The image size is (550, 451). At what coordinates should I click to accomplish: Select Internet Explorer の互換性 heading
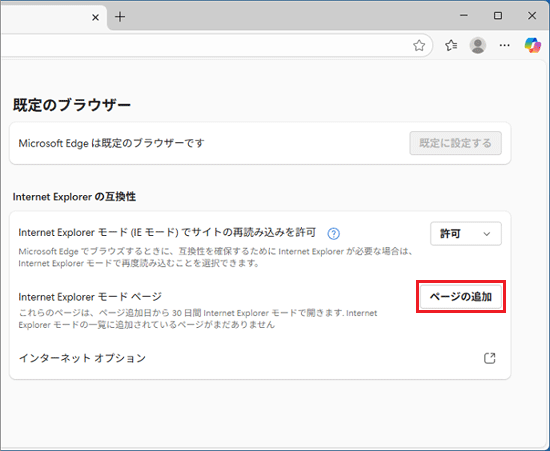pyautogui.click(x=74, y=197)
